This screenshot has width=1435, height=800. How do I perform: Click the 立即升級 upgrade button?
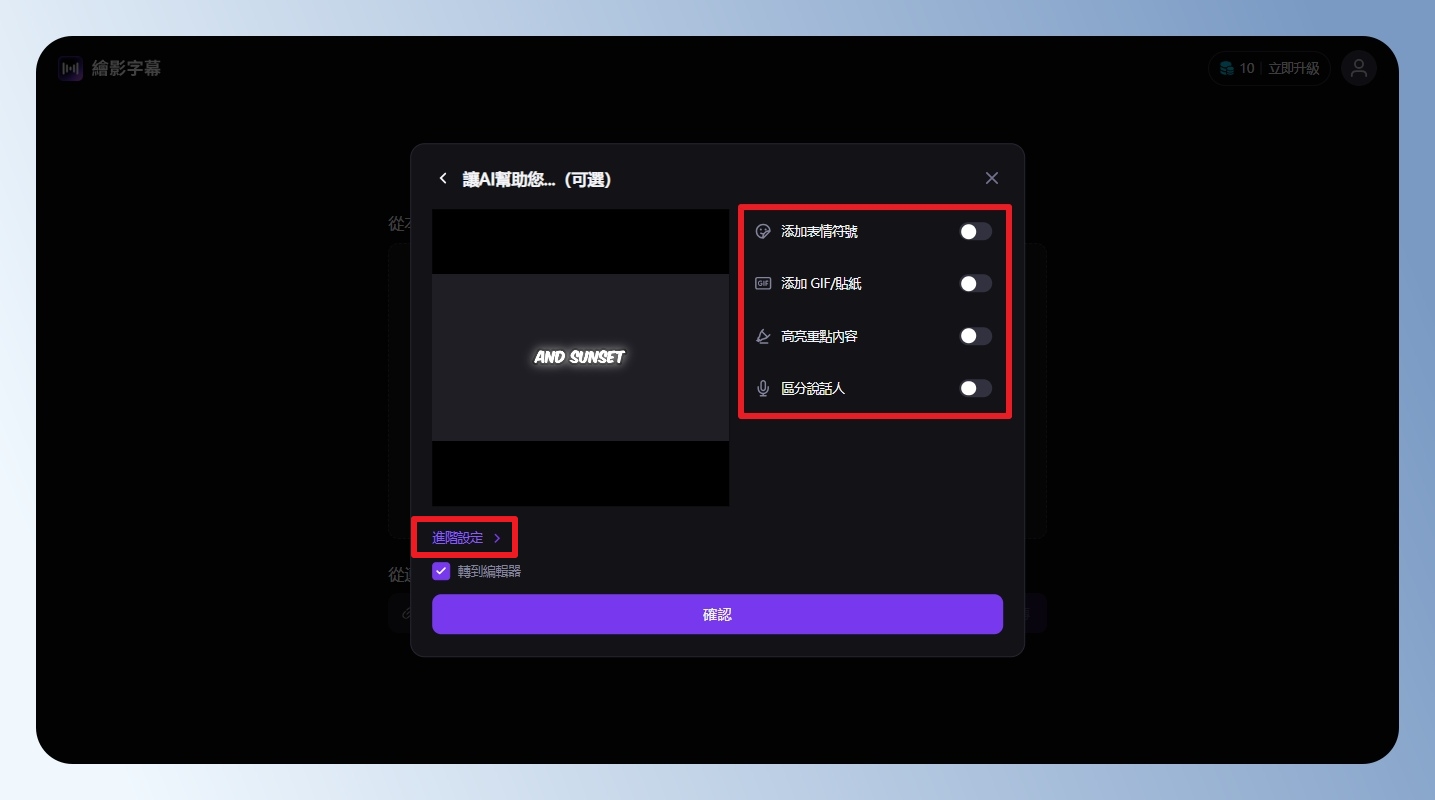1293,69
